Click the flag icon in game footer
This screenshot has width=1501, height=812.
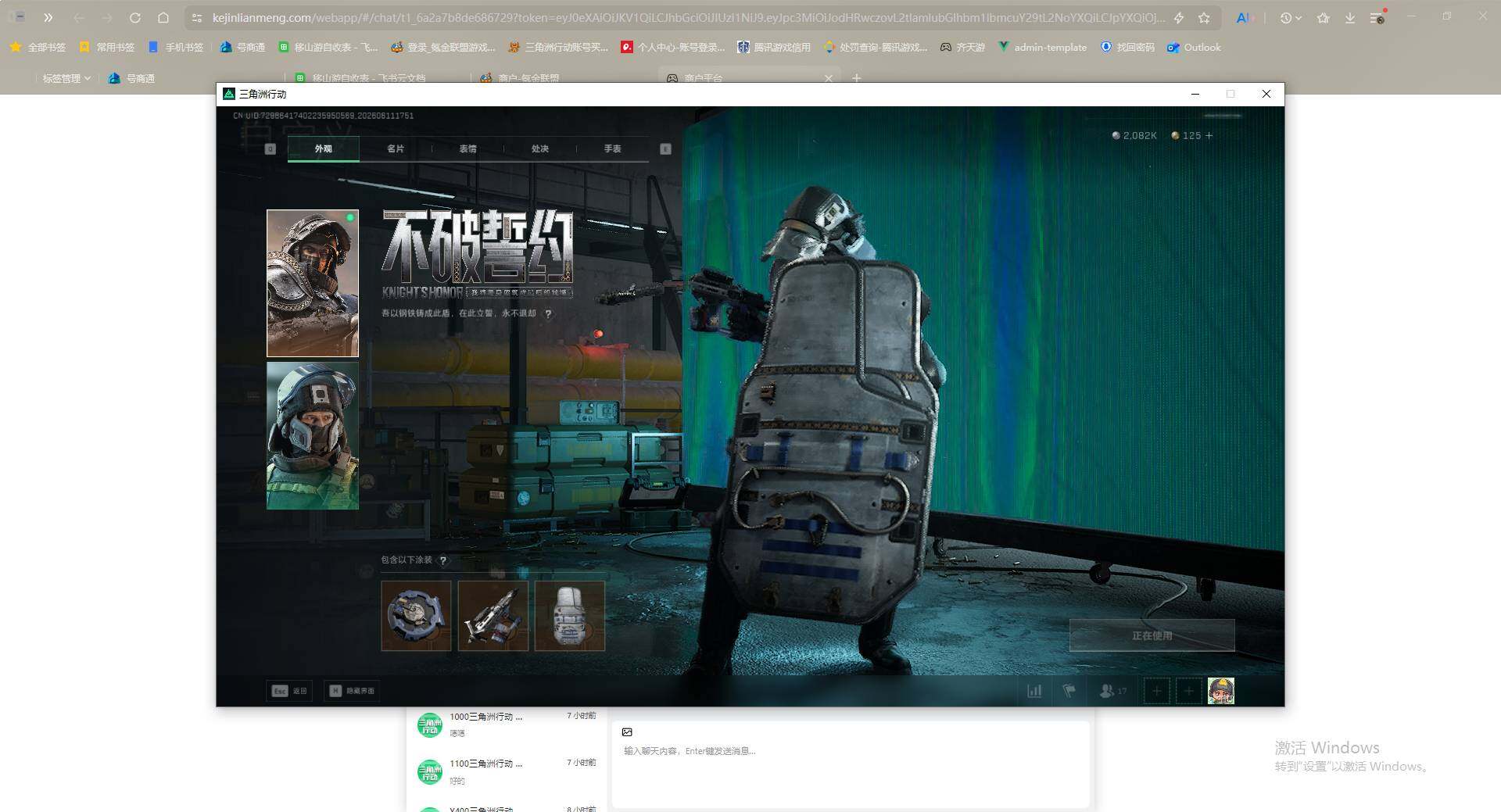coord(1069,691)
